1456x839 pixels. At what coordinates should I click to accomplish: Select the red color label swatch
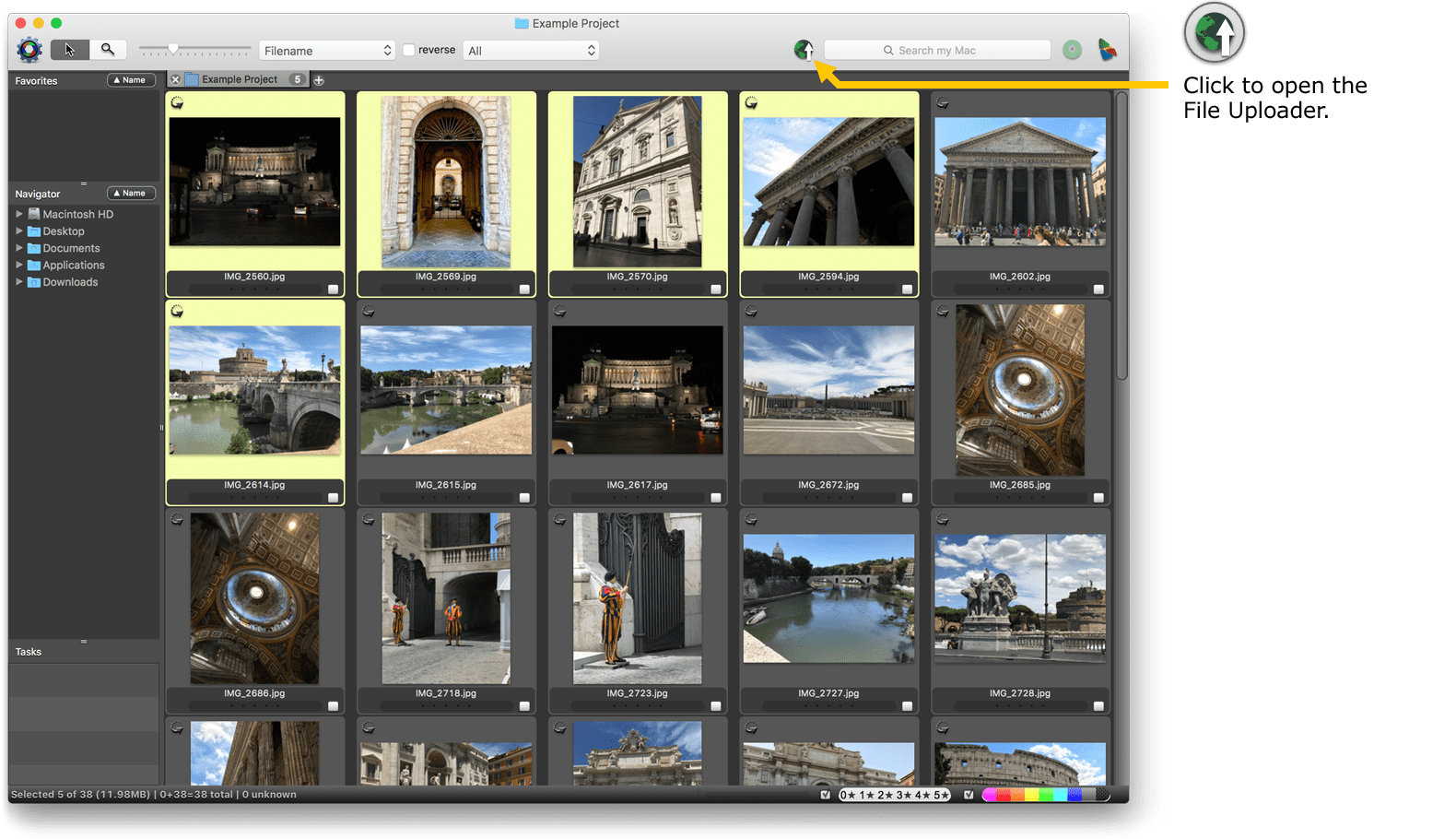1003,795
